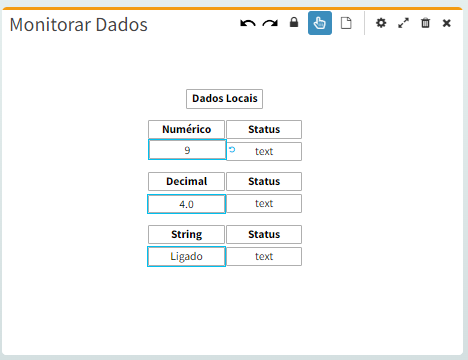Undo the last change
This screenshot has width=468, height=360.
tap(248, 23)
